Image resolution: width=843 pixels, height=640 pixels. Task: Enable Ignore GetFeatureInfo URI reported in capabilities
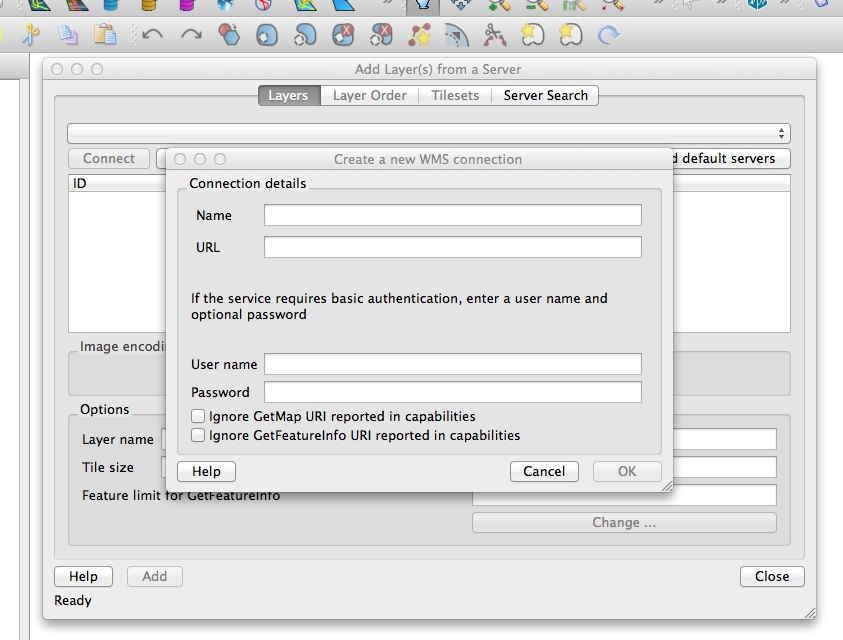[198, 435]
